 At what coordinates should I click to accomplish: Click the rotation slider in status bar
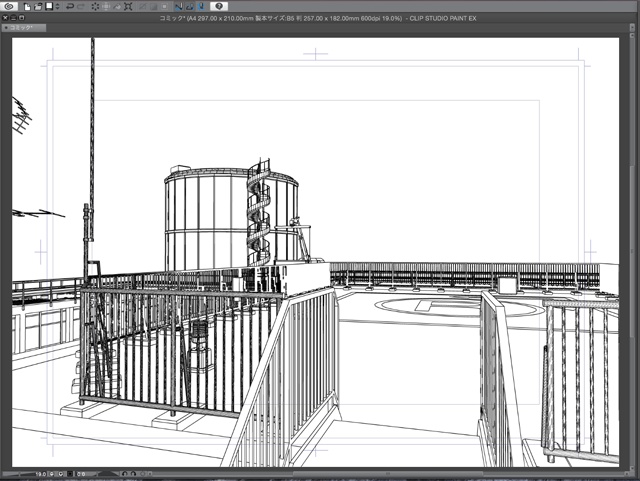(x=107, y=474)
